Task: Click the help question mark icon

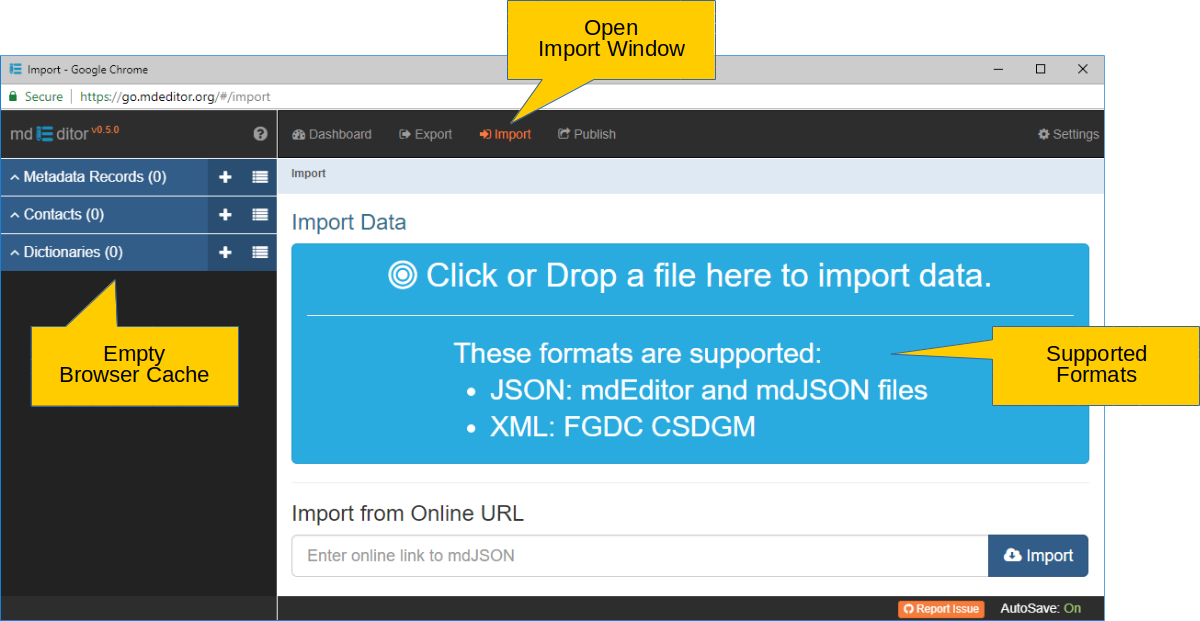Action: (x=260, y=134)
